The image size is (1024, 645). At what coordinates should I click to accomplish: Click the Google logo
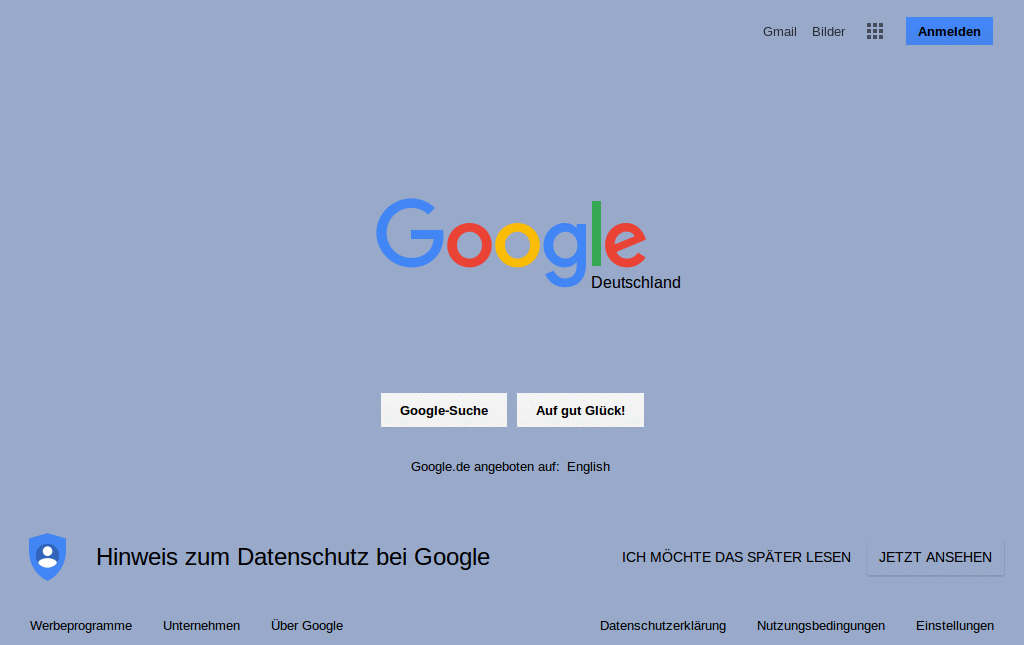(511, 242)
